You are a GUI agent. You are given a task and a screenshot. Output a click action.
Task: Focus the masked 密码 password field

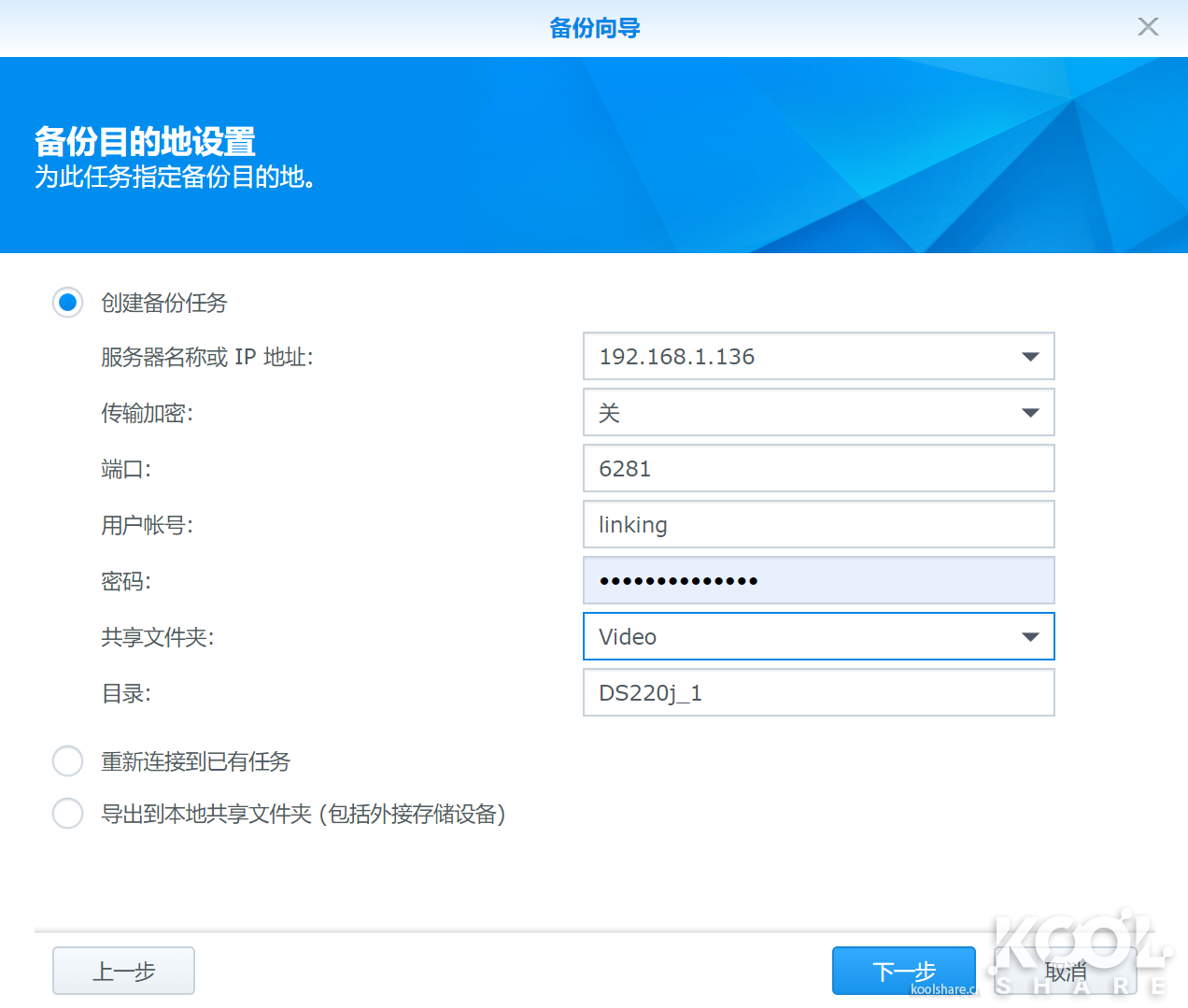(x=818, y=581)
